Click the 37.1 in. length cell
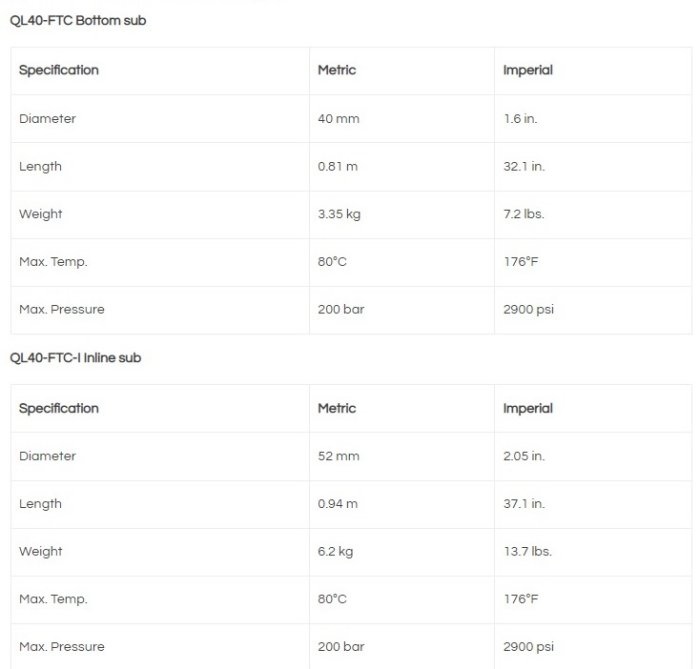 coord(524,504)
